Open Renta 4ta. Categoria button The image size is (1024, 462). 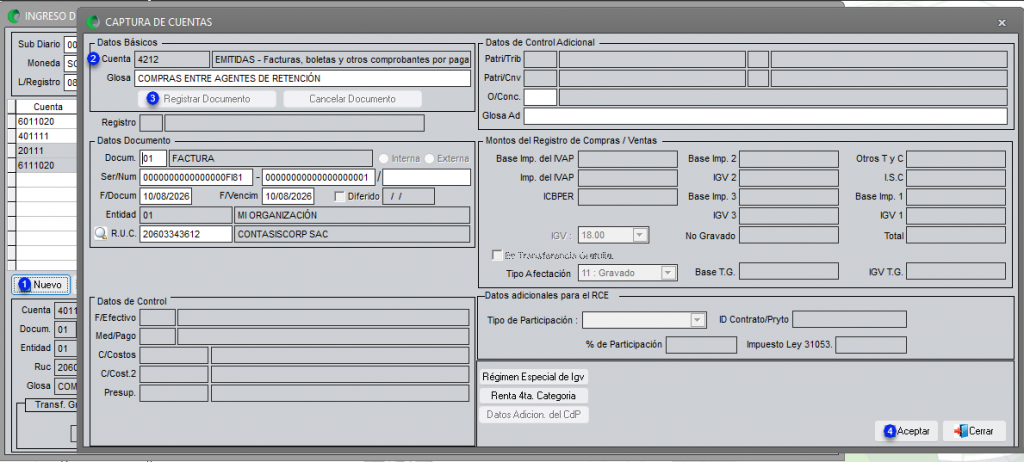point(534,395)
